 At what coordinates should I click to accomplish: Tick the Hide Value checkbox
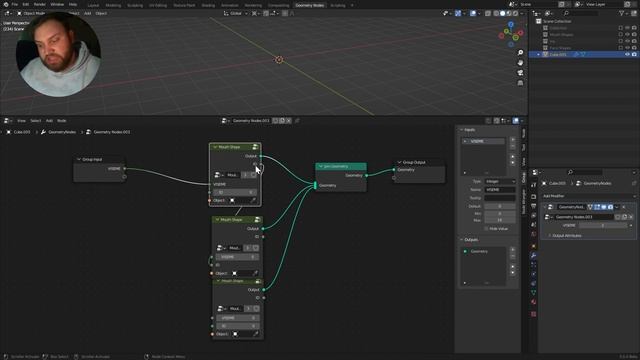486,229
